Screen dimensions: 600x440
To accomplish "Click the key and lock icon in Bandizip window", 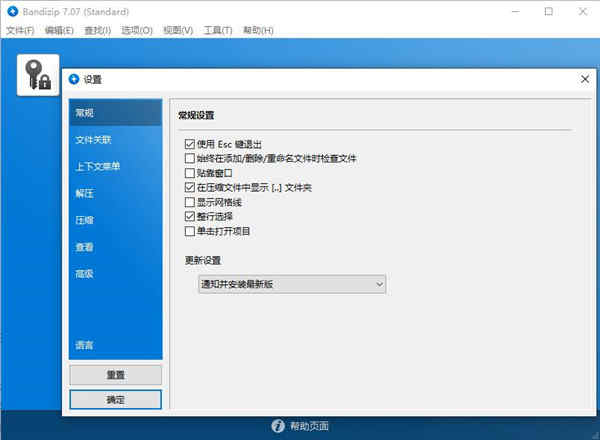I will pyautogui.click(x=38, y=75).
